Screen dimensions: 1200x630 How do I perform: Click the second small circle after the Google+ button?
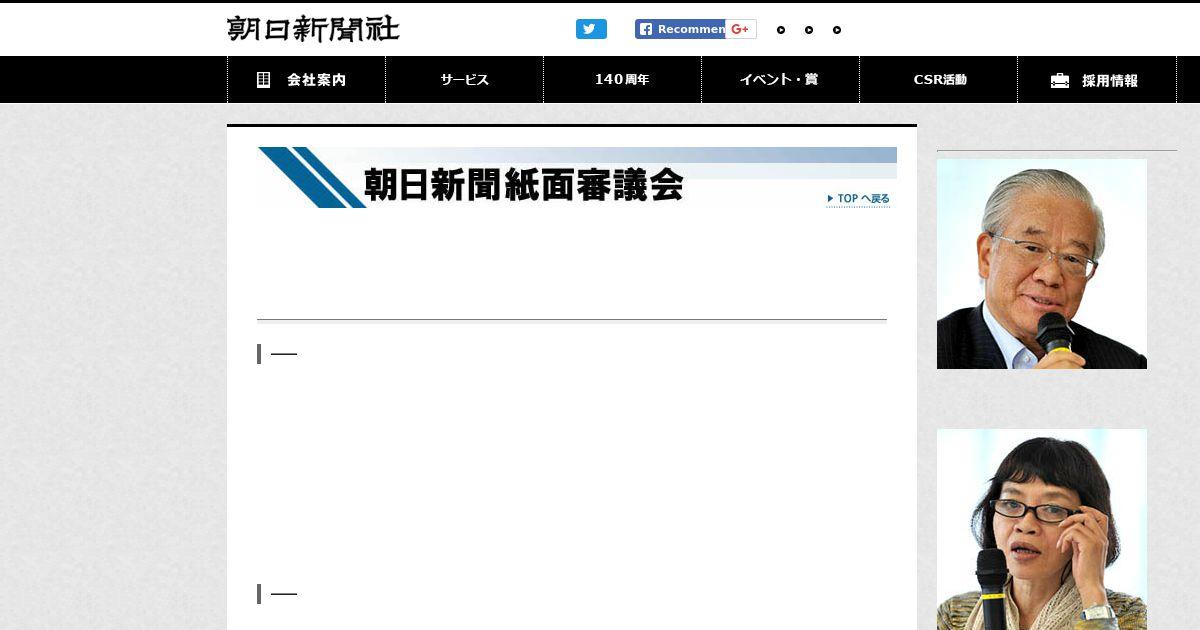coord(809,30)
